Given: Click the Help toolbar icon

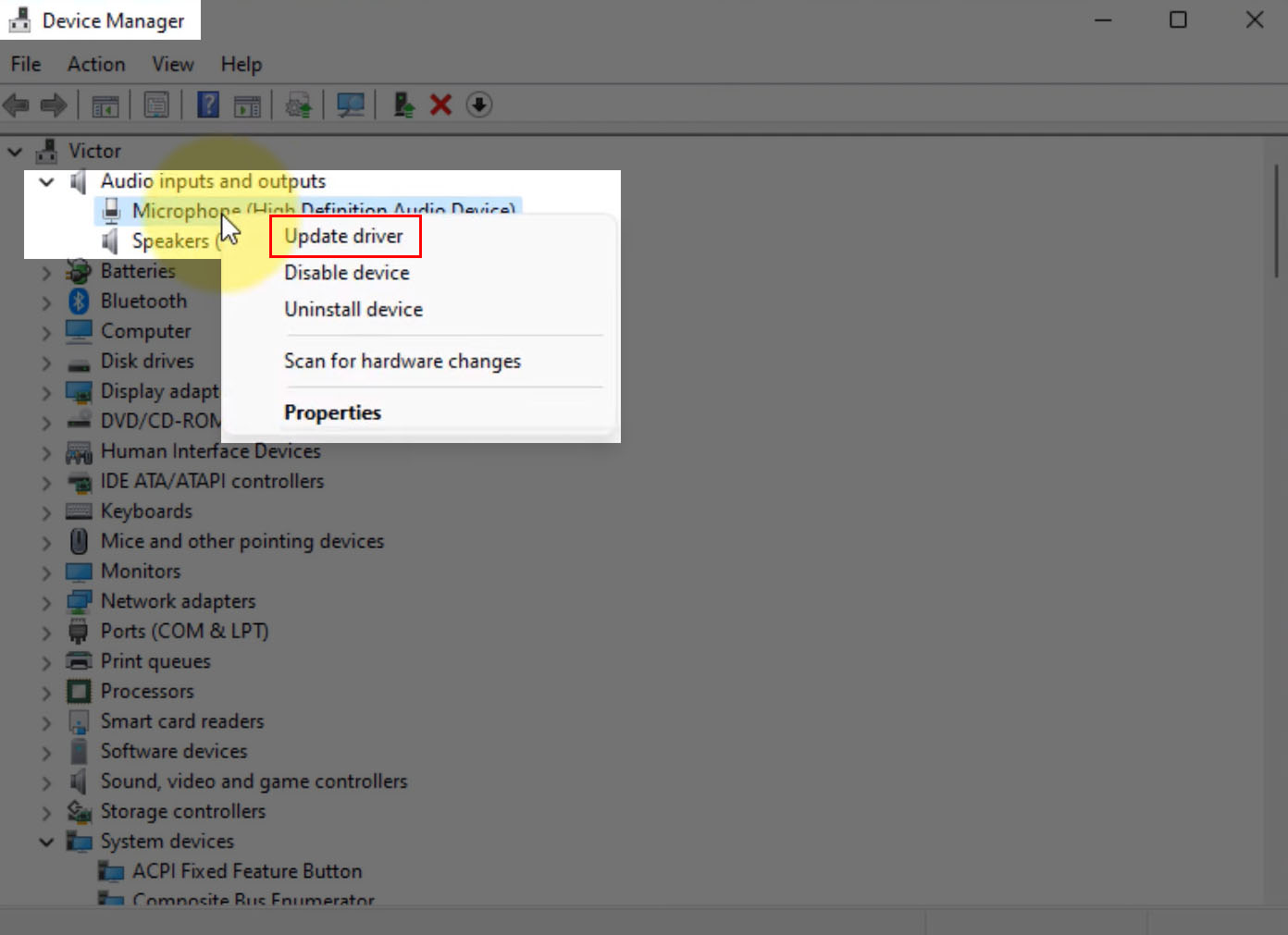Looking at the screenshot, I should tap(208, 105).
